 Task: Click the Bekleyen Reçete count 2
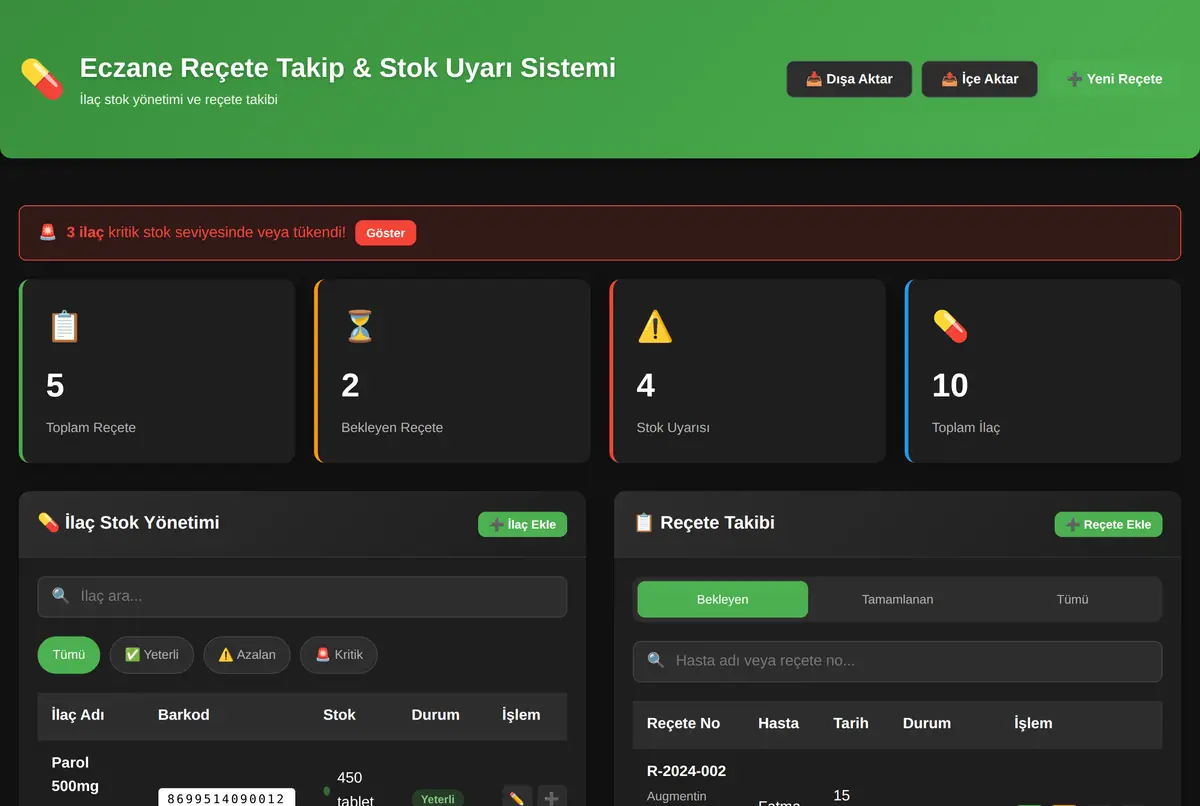tap(350, 385)
